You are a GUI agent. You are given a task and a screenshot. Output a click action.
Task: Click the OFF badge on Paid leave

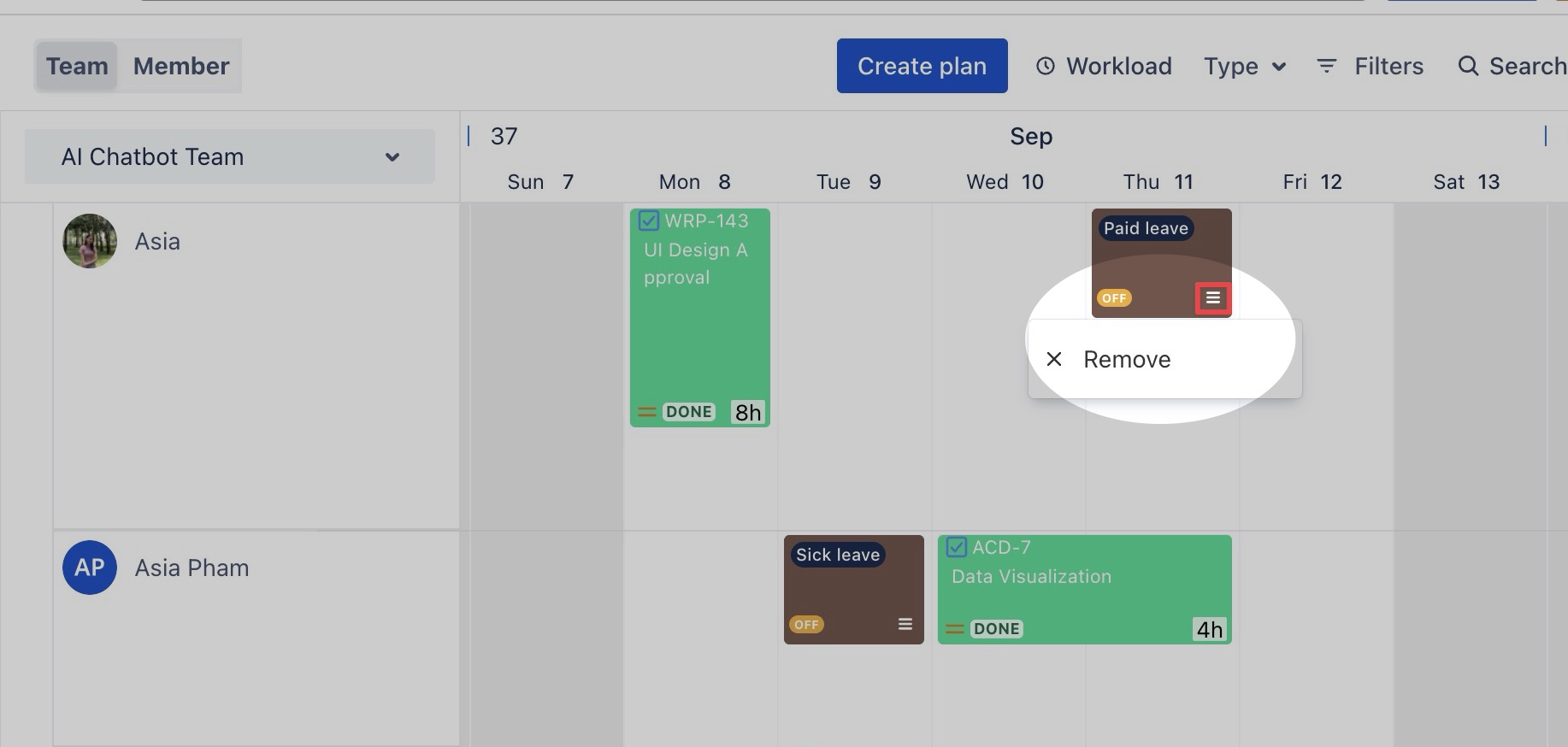pyautogui.click(x=1114, y=298)
